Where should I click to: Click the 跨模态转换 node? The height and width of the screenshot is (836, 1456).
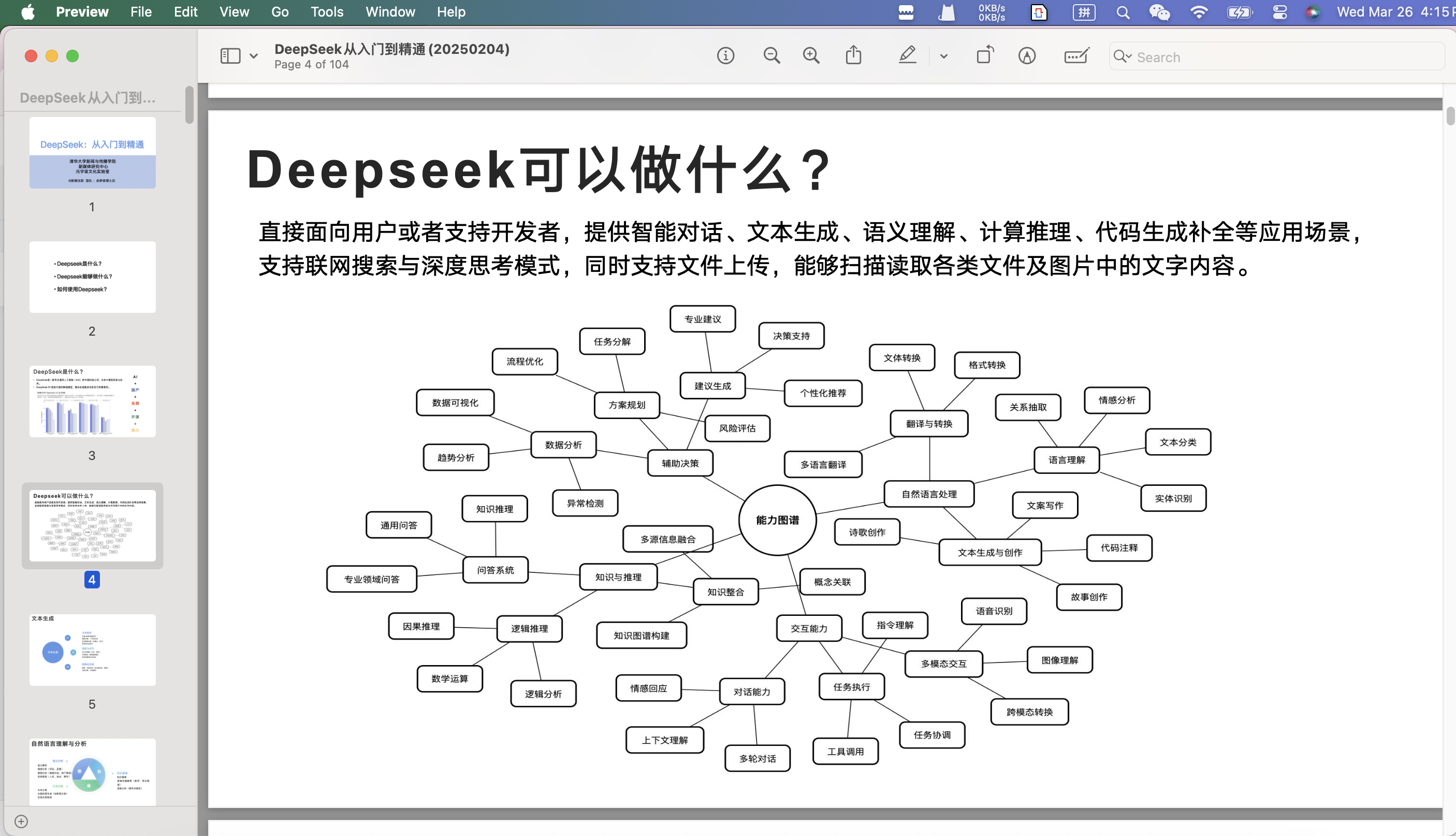coord(1029,712)
